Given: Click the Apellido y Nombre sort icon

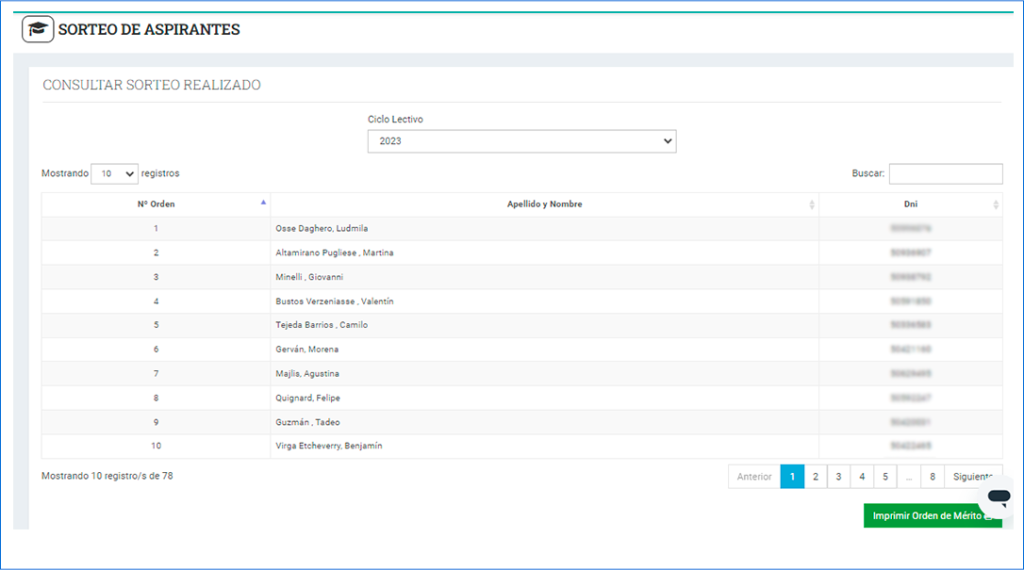Looking at the screenshot, I should [811, 204].
